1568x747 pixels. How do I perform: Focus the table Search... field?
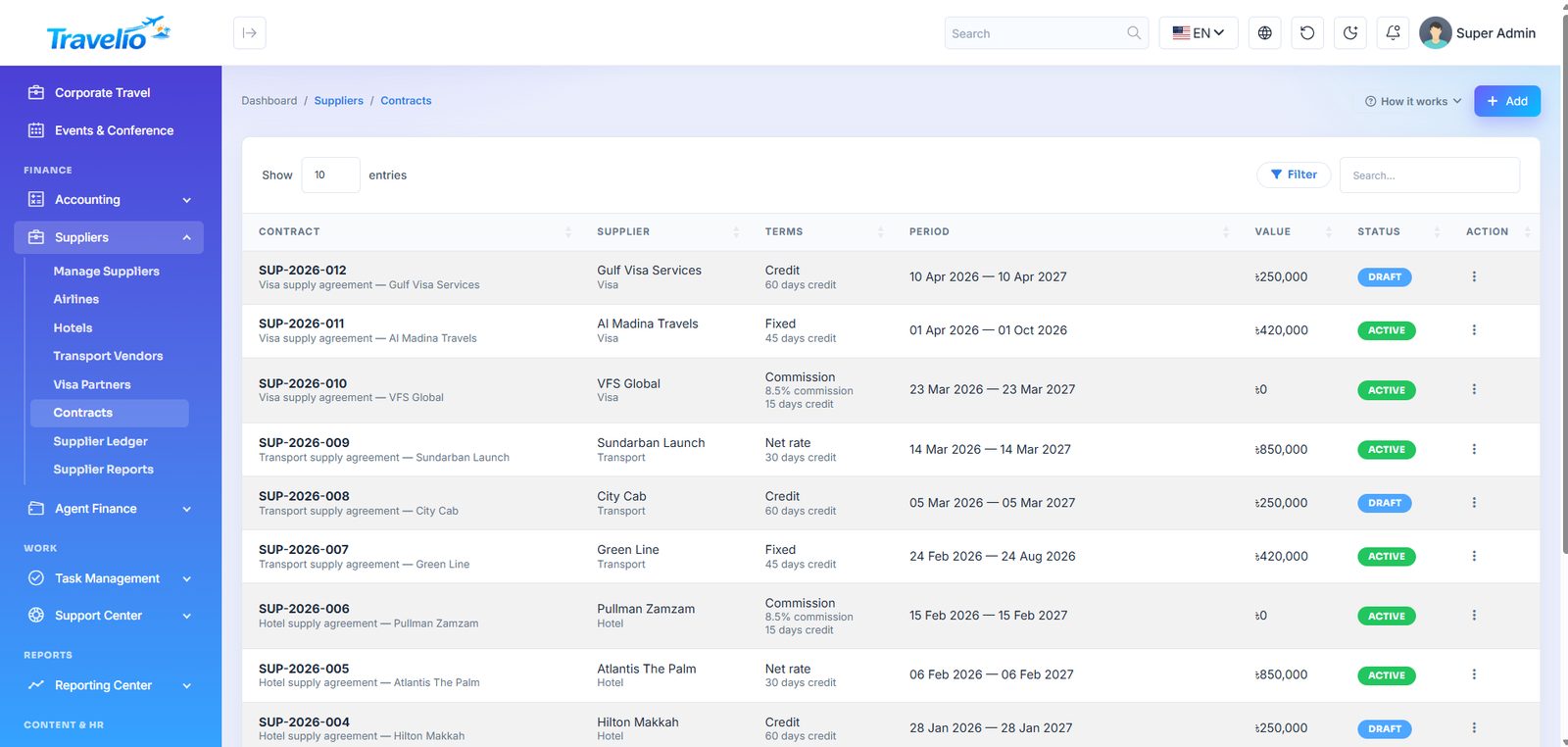coord(1430,175)
